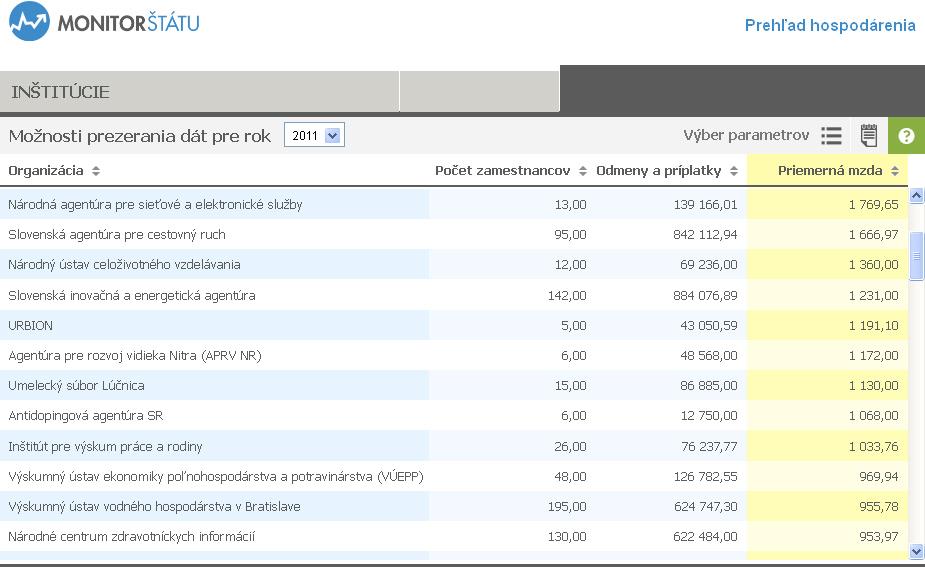
Task: Sort by Počet zamestnancov arrows
Action: click(x=583, y=171)
